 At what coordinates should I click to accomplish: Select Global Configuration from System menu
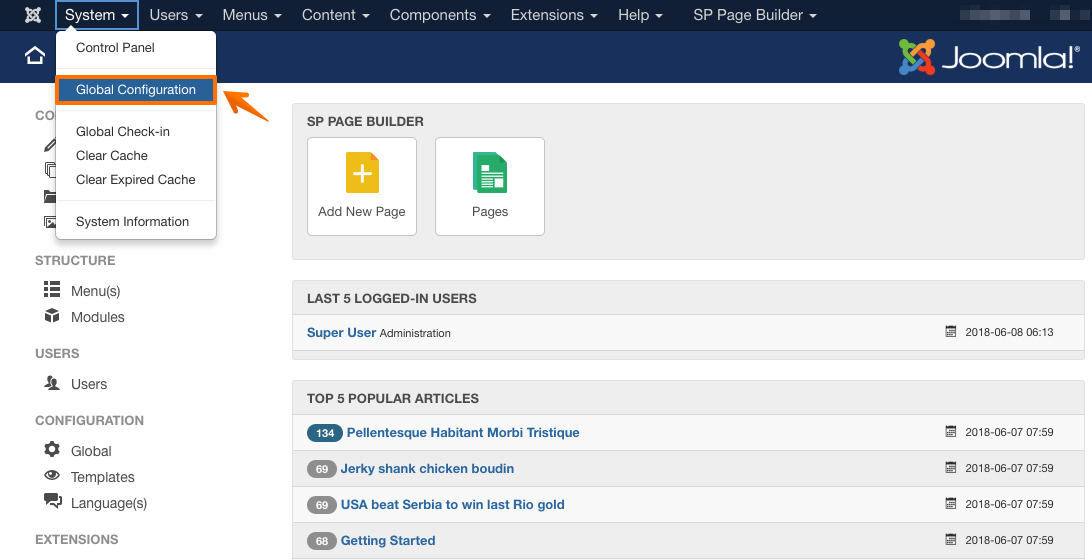click(x=136, y=90)
